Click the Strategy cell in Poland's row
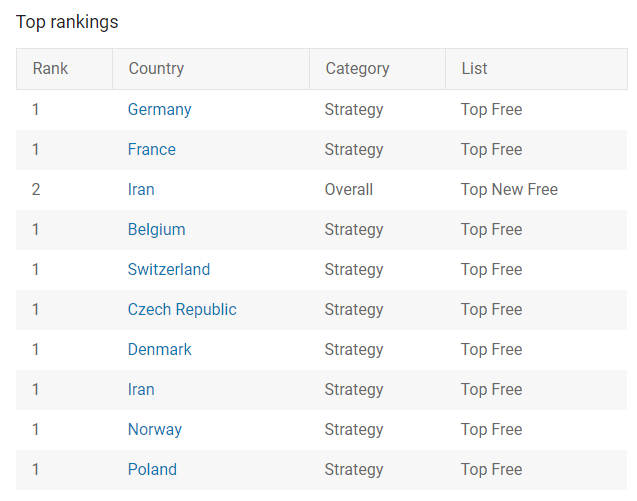 pyautogui.click(x=354, y=470)
